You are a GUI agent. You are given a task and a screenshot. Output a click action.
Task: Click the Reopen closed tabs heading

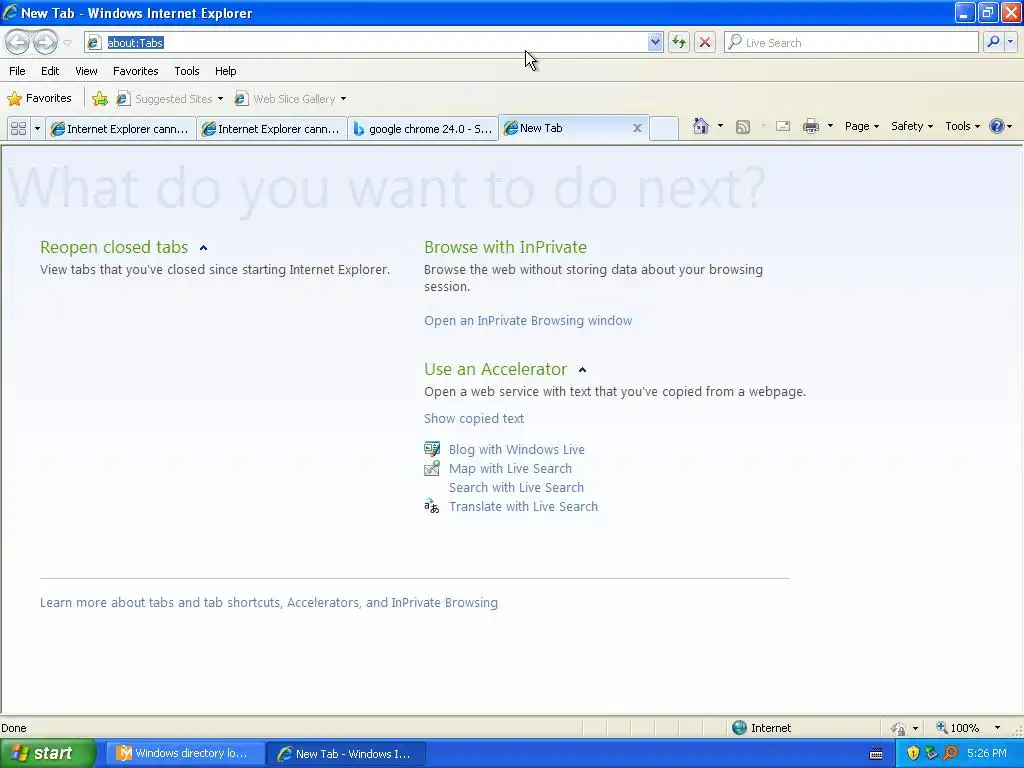coord(114,247)
